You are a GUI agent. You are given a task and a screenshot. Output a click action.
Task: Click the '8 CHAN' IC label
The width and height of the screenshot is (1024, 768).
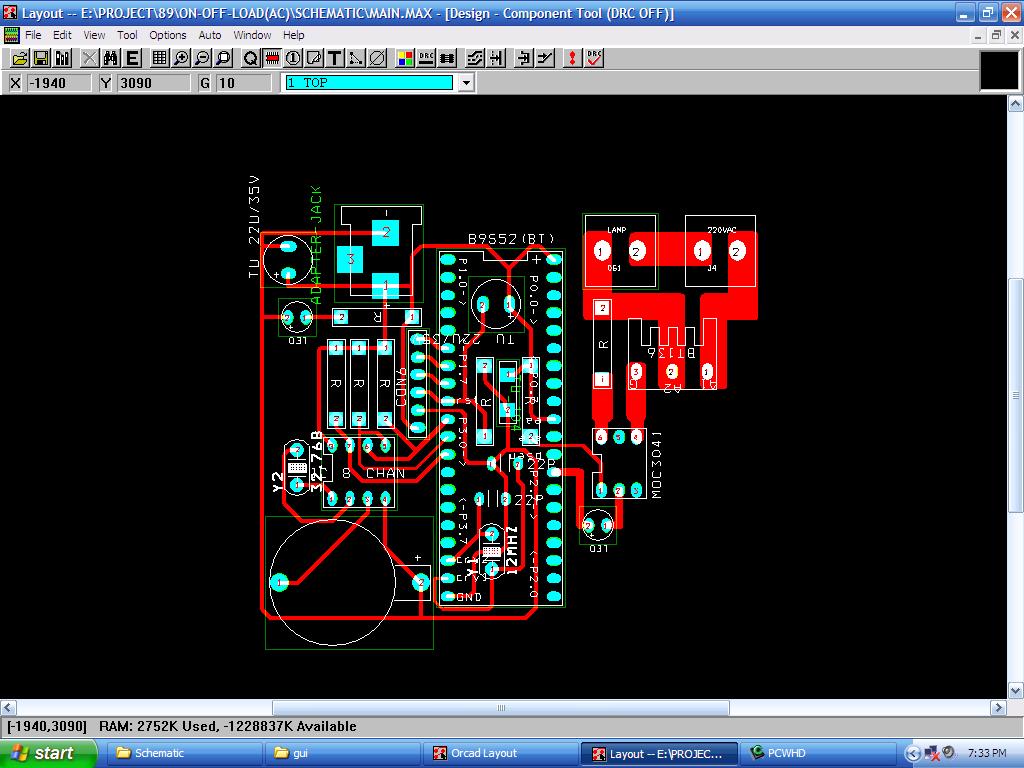pyautogui.click(x=374, y=473)
